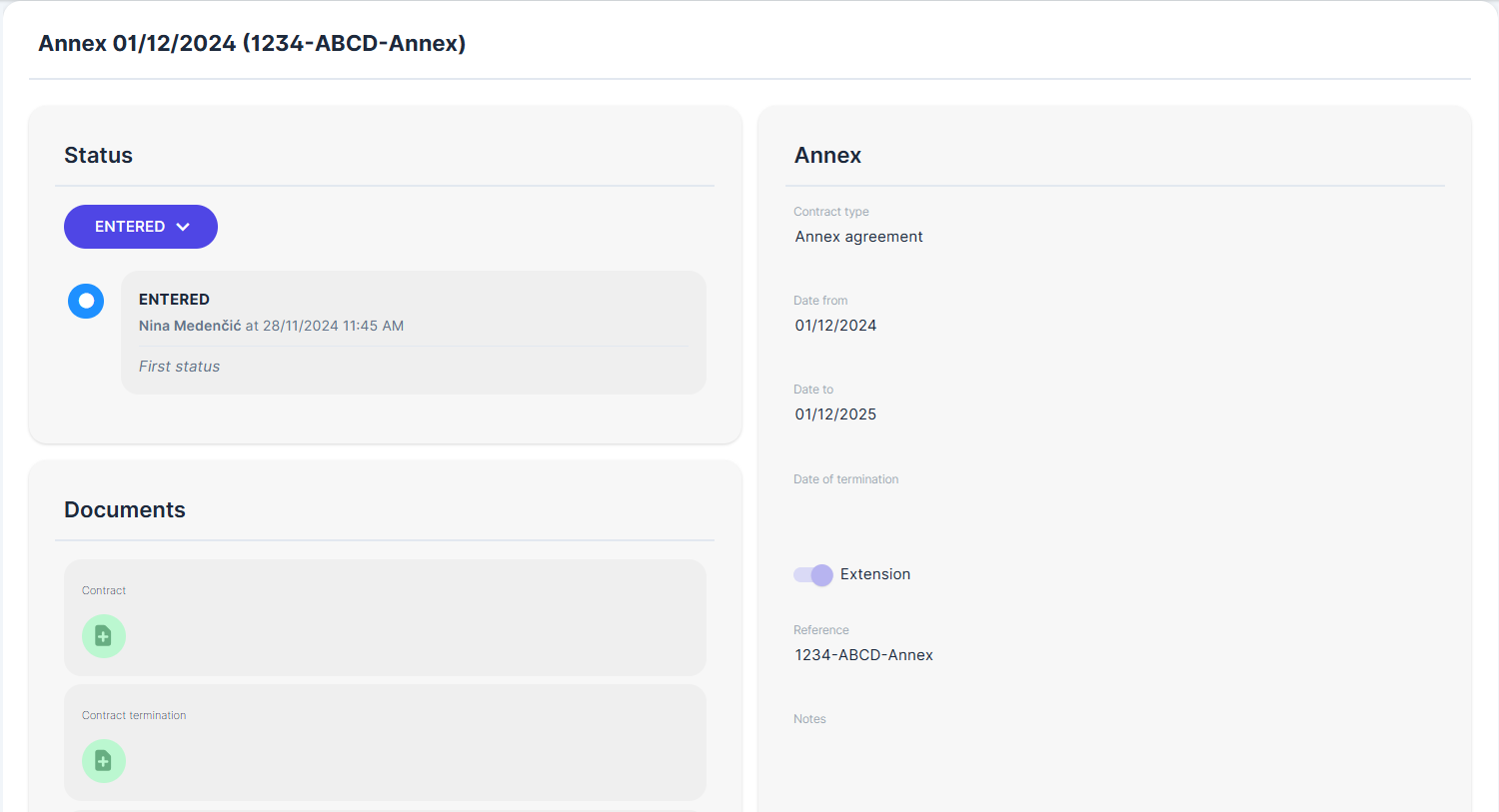Screen dimensions: 1499x812
Task: Toggle the Extension switch
Action: coord(812,575)
